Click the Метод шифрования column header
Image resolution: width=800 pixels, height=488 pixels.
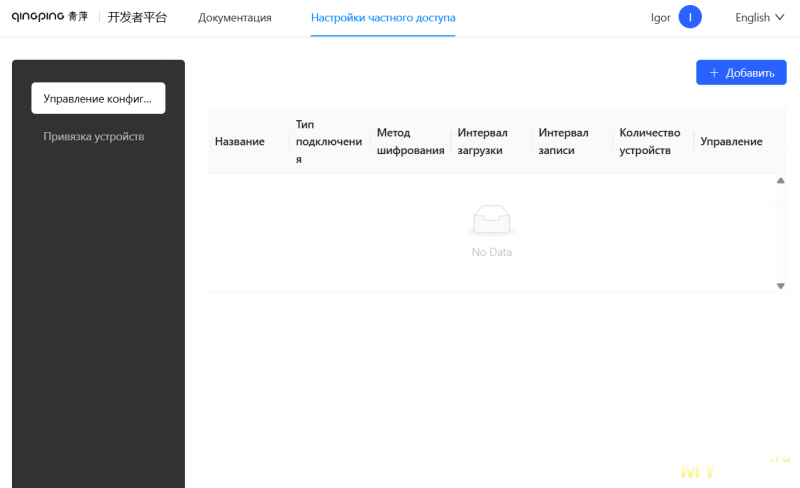(x=410, y=142)
